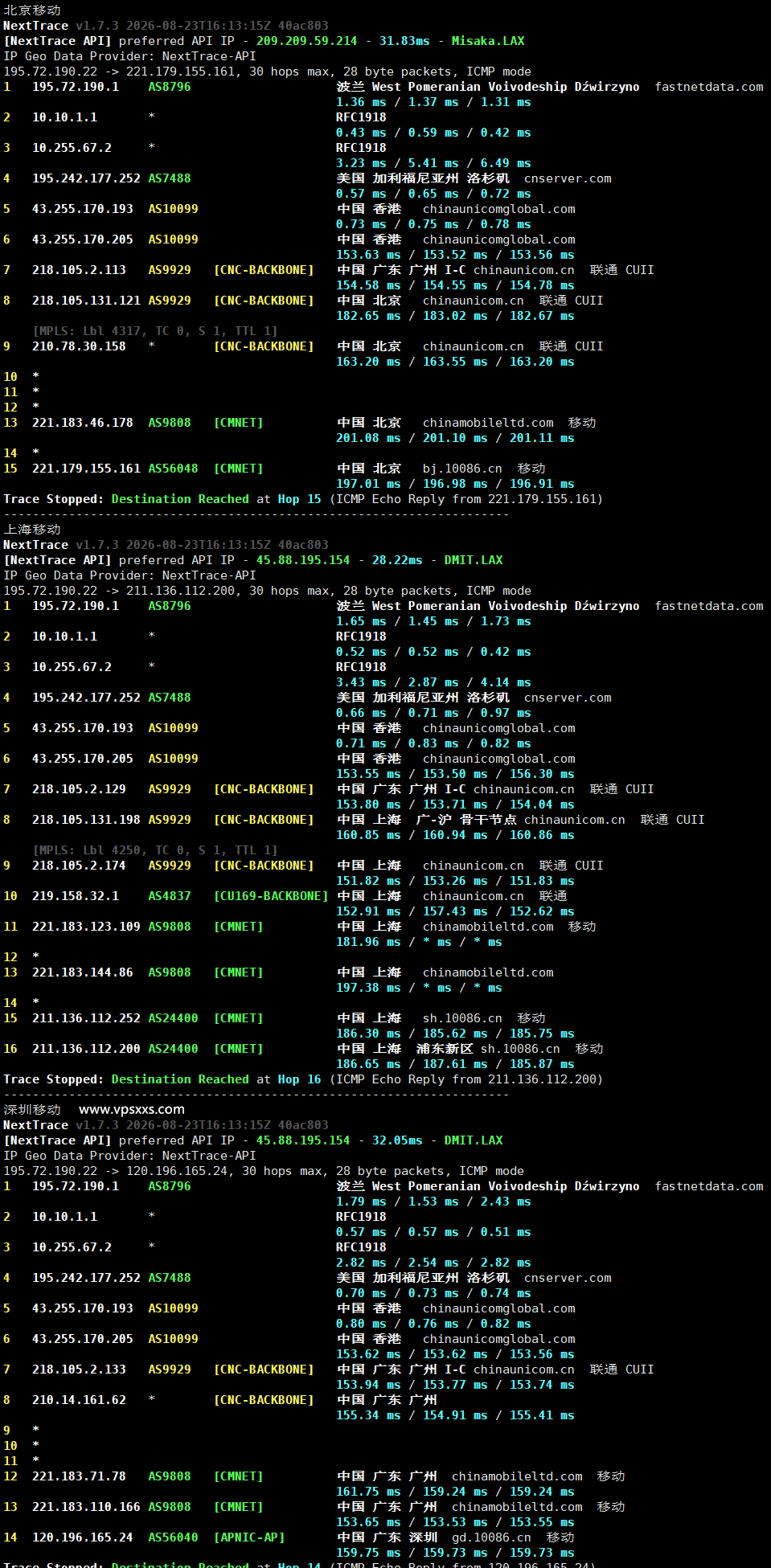Image resolution: width=771 pixels, height=1568 pixels.
Task: Click the 210.14.161.62 hop IP
Action: click(79, 1400)
